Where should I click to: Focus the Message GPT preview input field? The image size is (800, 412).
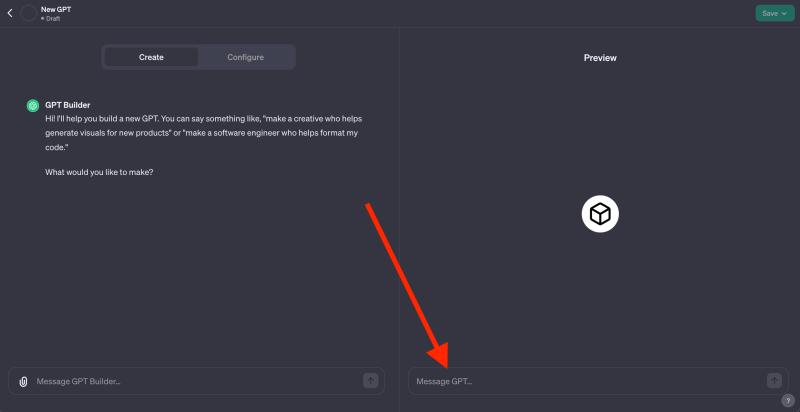tap(598, 381)
